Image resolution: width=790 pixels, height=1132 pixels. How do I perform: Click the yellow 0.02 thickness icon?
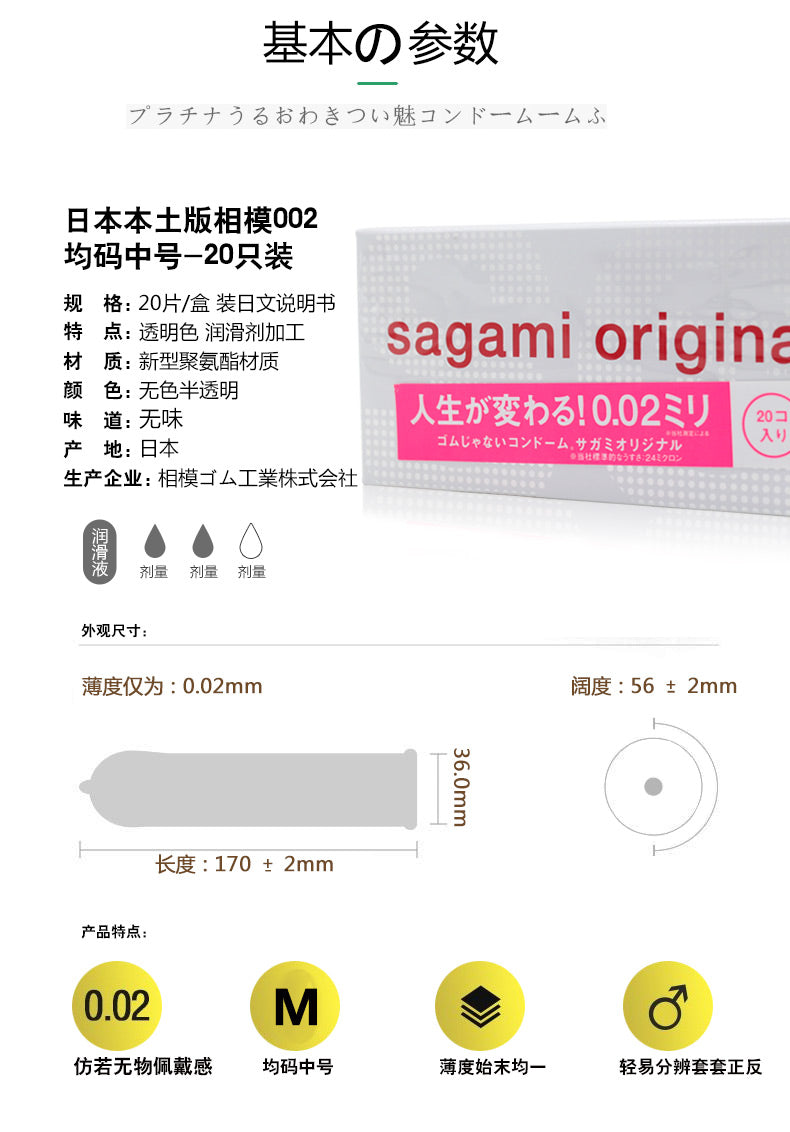point(116,1006)
